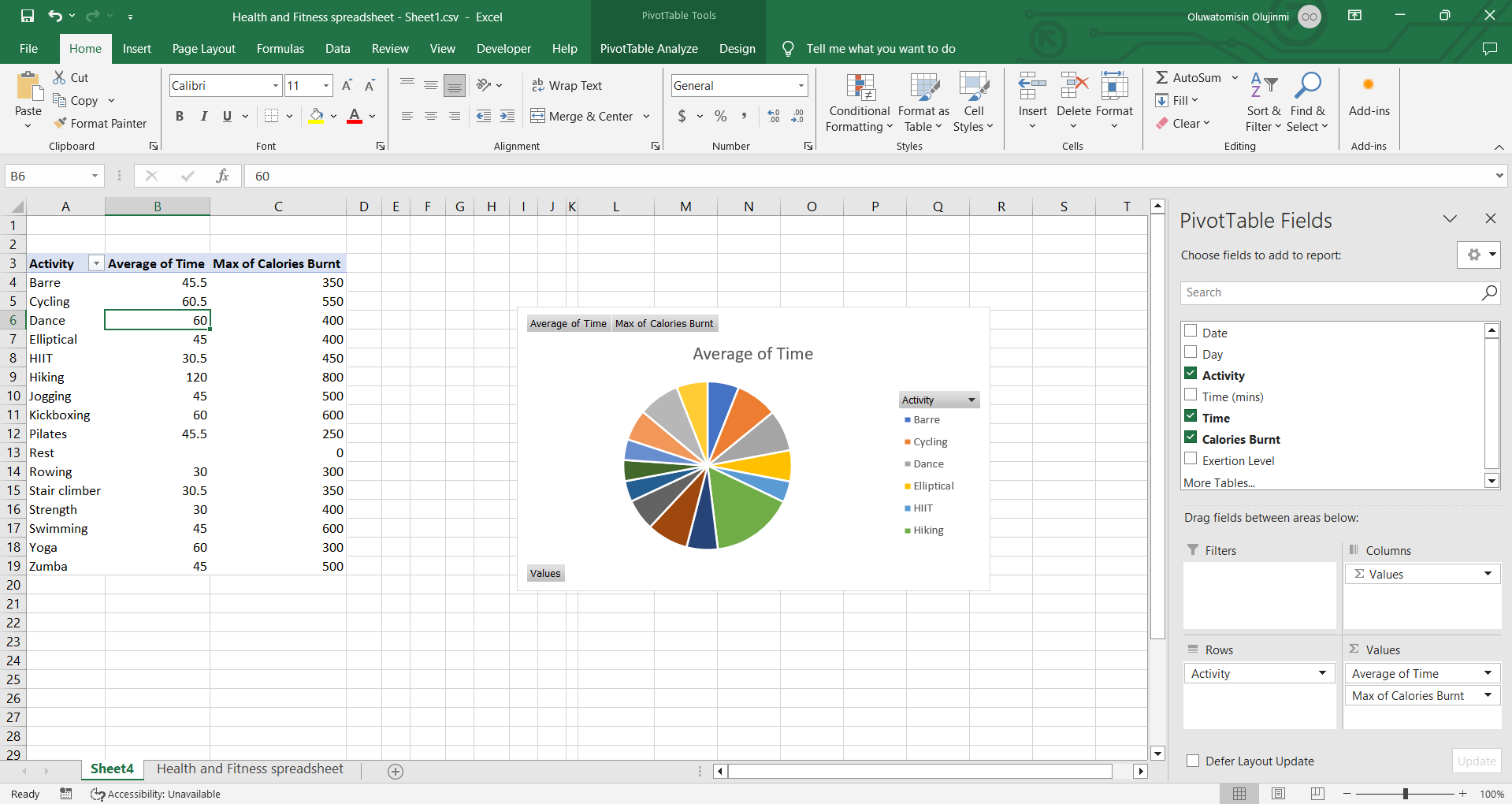Switch to the PivotTable Analyze tab
Screen dimensions: 1512x804
648,48
